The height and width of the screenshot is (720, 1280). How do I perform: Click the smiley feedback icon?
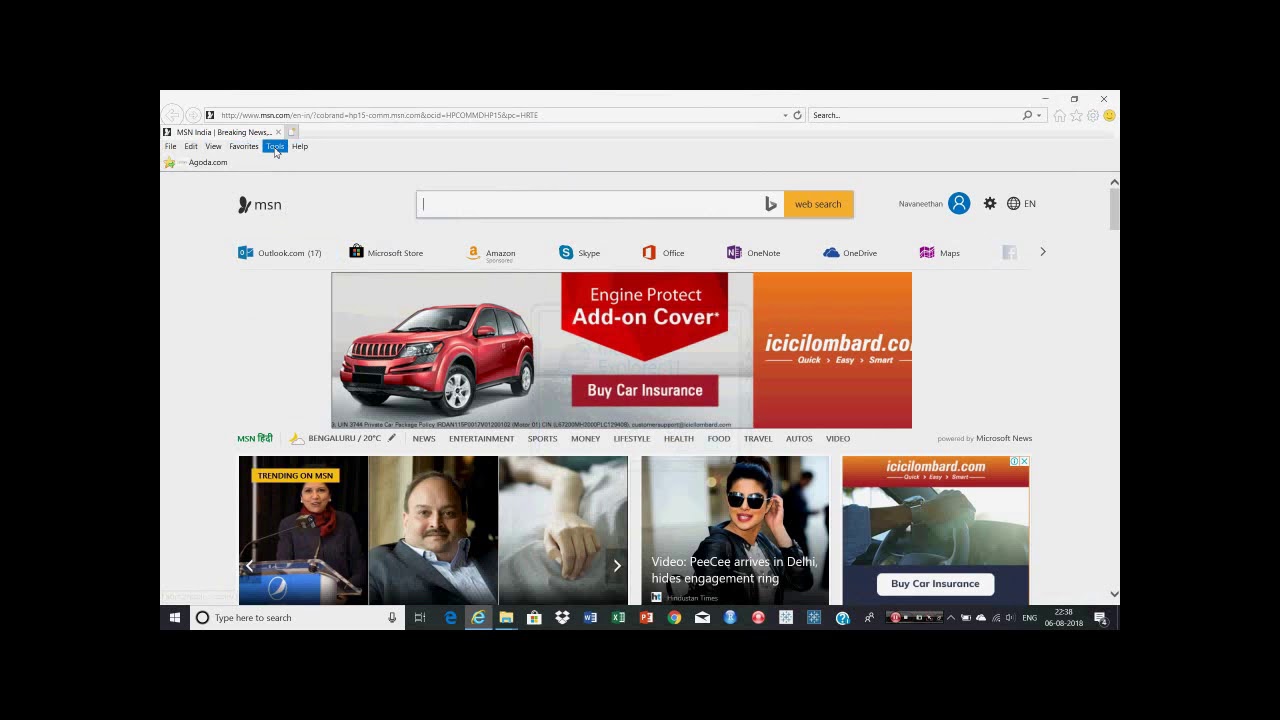(x=1109, y=115)
